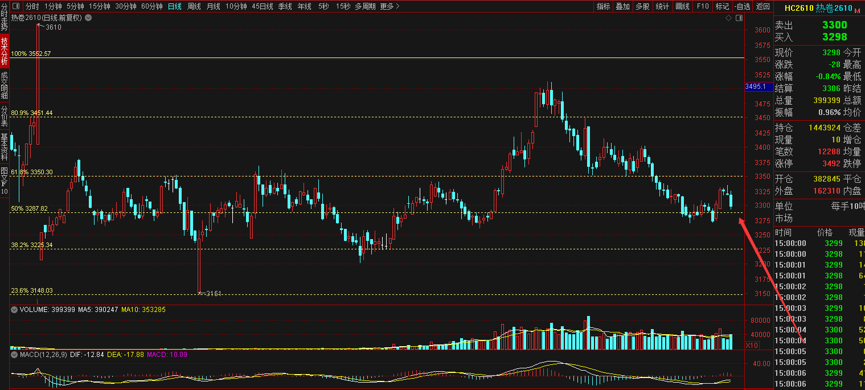Image resolution: width=865 pixels, height=390 pixels.
Task: Switch to 季线 quarterly chart
Action: (x=285, y=7)
